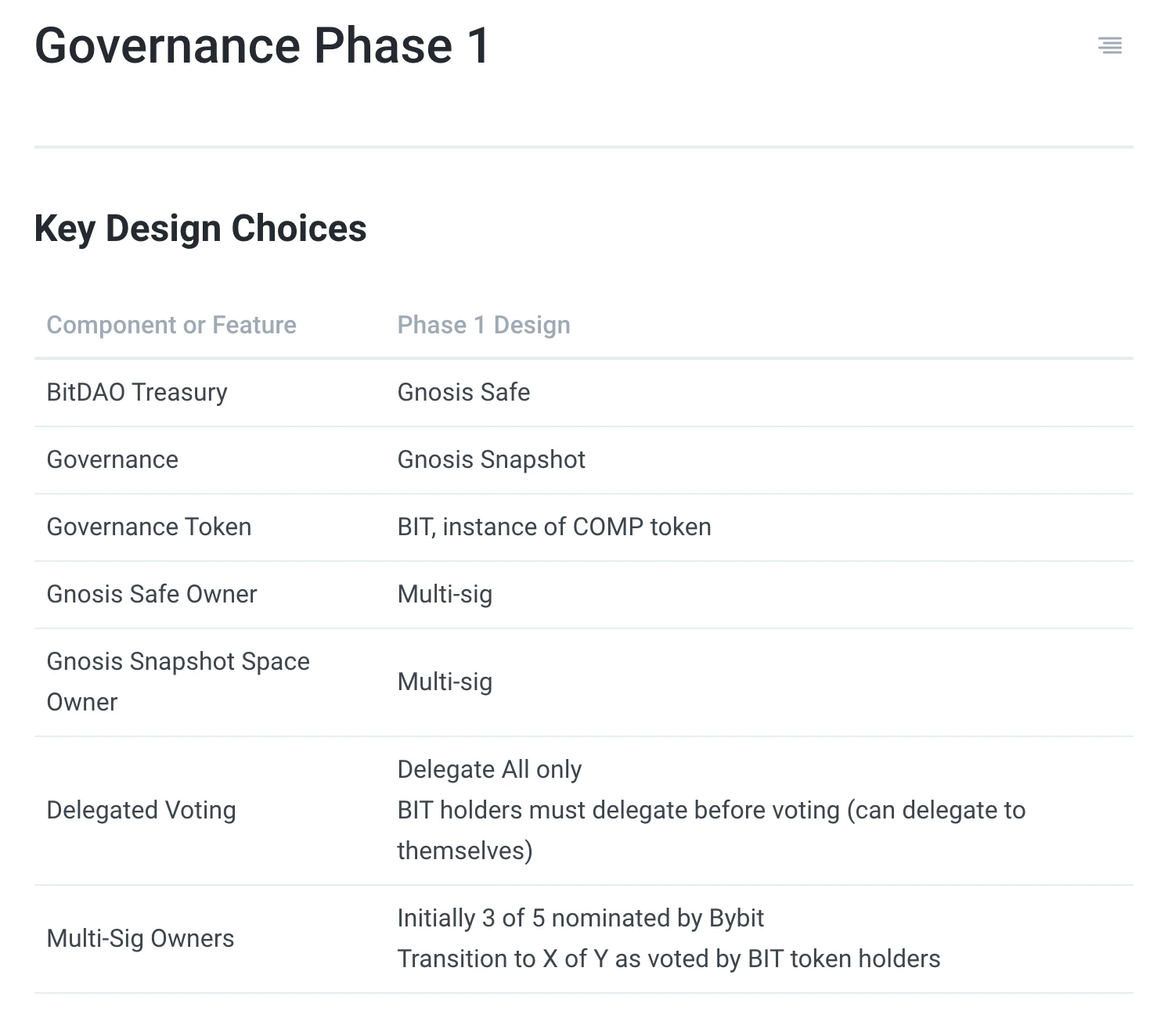Viewport: 1157px width, 1036px height.
Task: Select the "Governance" component row label
Action: pyautogui.click(x=113, y=459)
